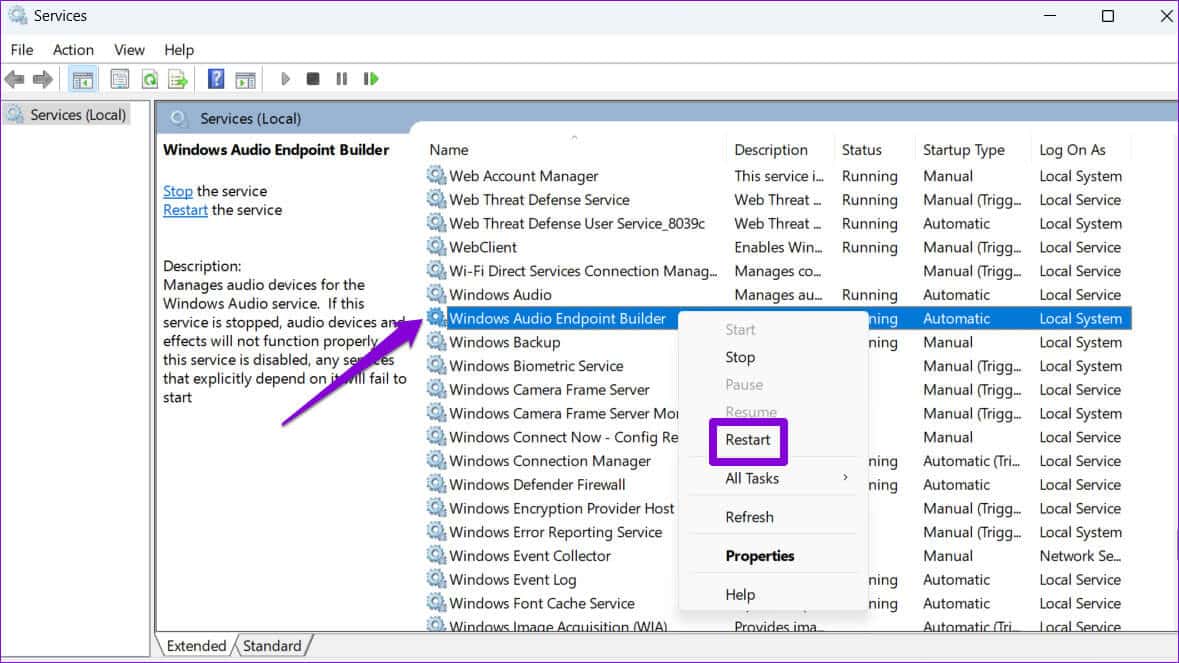Click the Restart the service link
This screenshot has width=1179, height=663.
(x=185, y=210)
